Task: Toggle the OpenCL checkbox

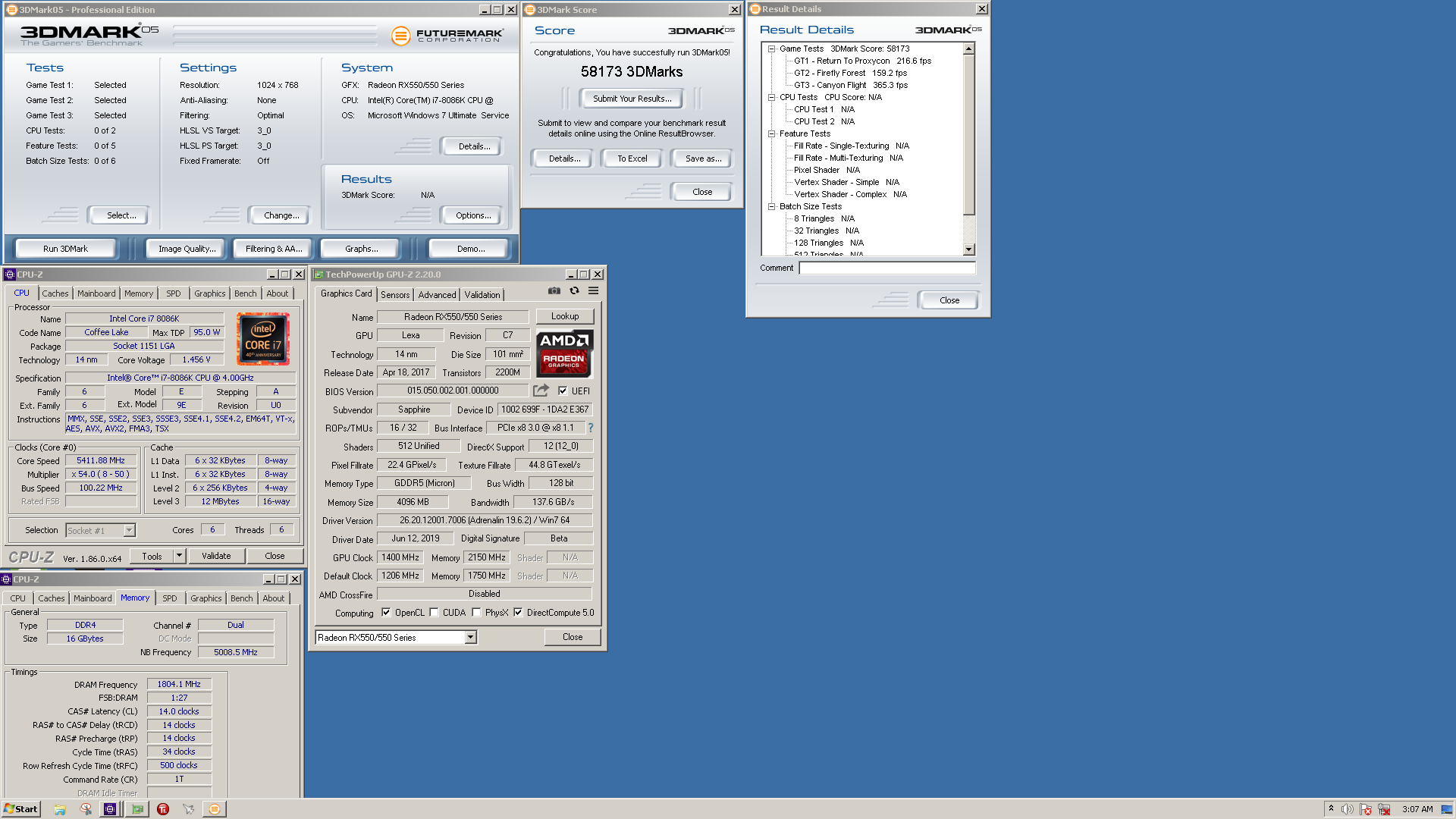Action: [x=386, y=612]
